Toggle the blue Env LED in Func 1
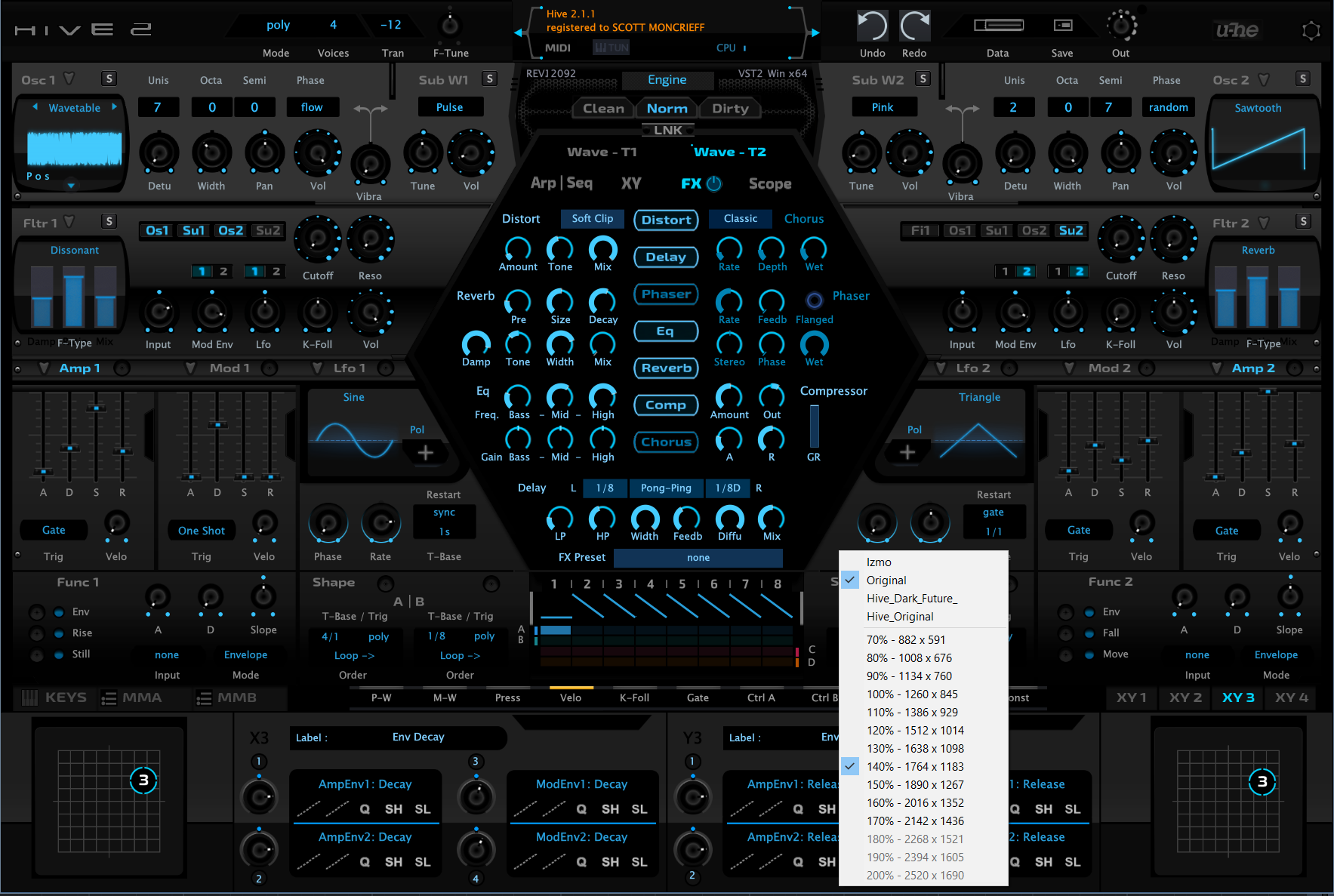1334x896 pixels. [x=59, y=612]
